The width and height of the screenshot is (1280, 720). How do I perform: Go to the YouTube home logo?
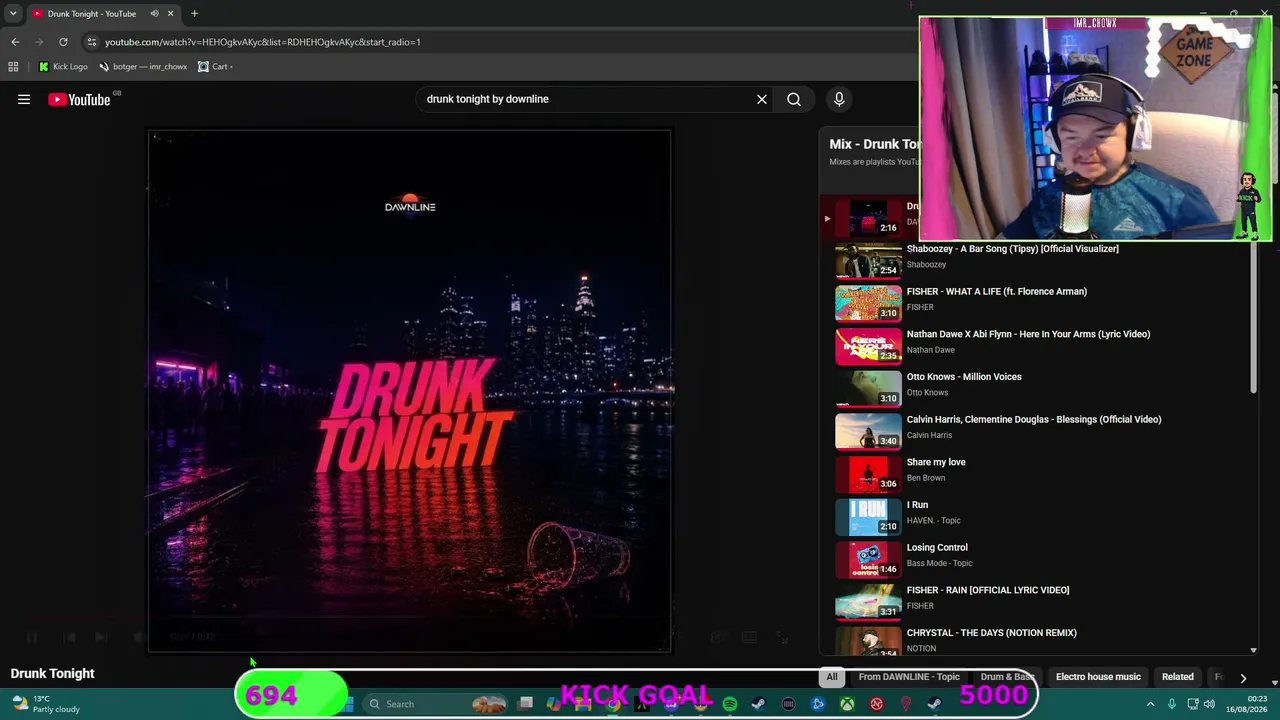coord(80,99)
